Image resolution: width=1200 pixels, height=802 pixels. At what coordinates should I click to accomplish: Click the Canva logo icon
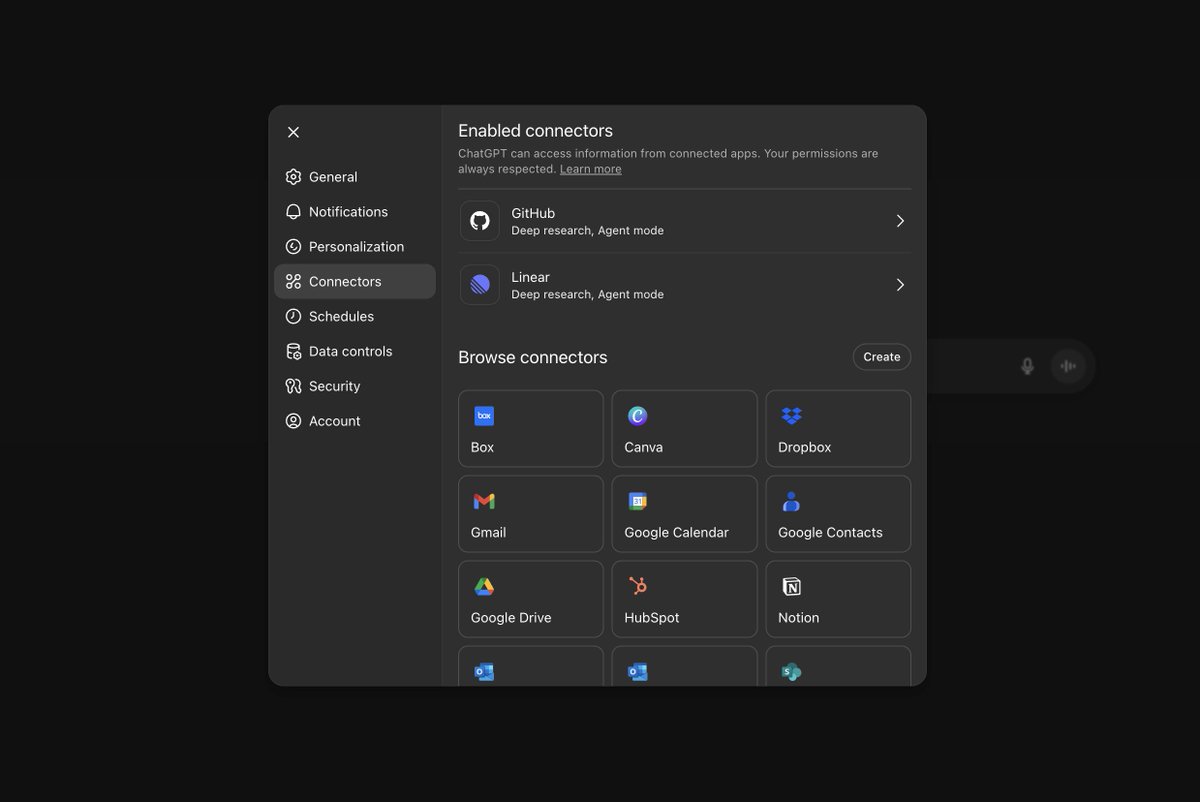coord(637,416)
